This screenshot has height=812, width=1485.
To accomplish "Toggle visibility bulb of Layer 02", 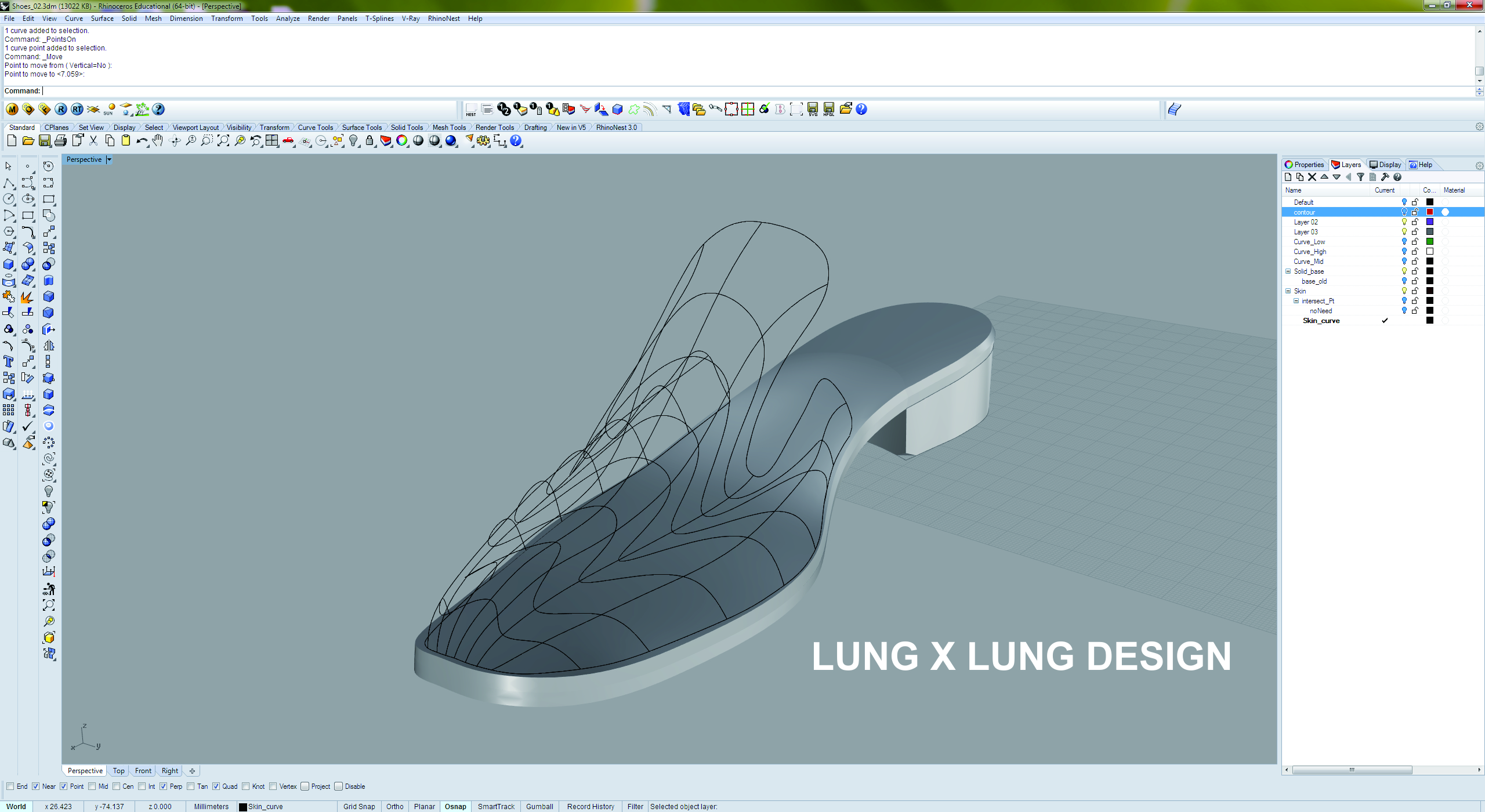I will tap(1404, 222).
